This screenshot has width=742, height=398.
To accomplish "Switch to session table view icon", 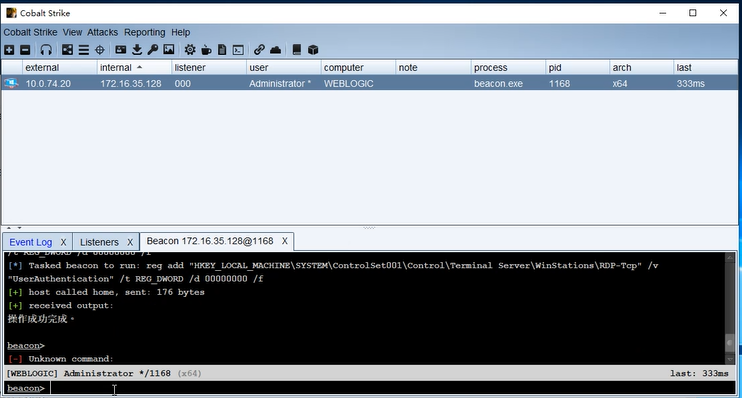I will 84,50.
